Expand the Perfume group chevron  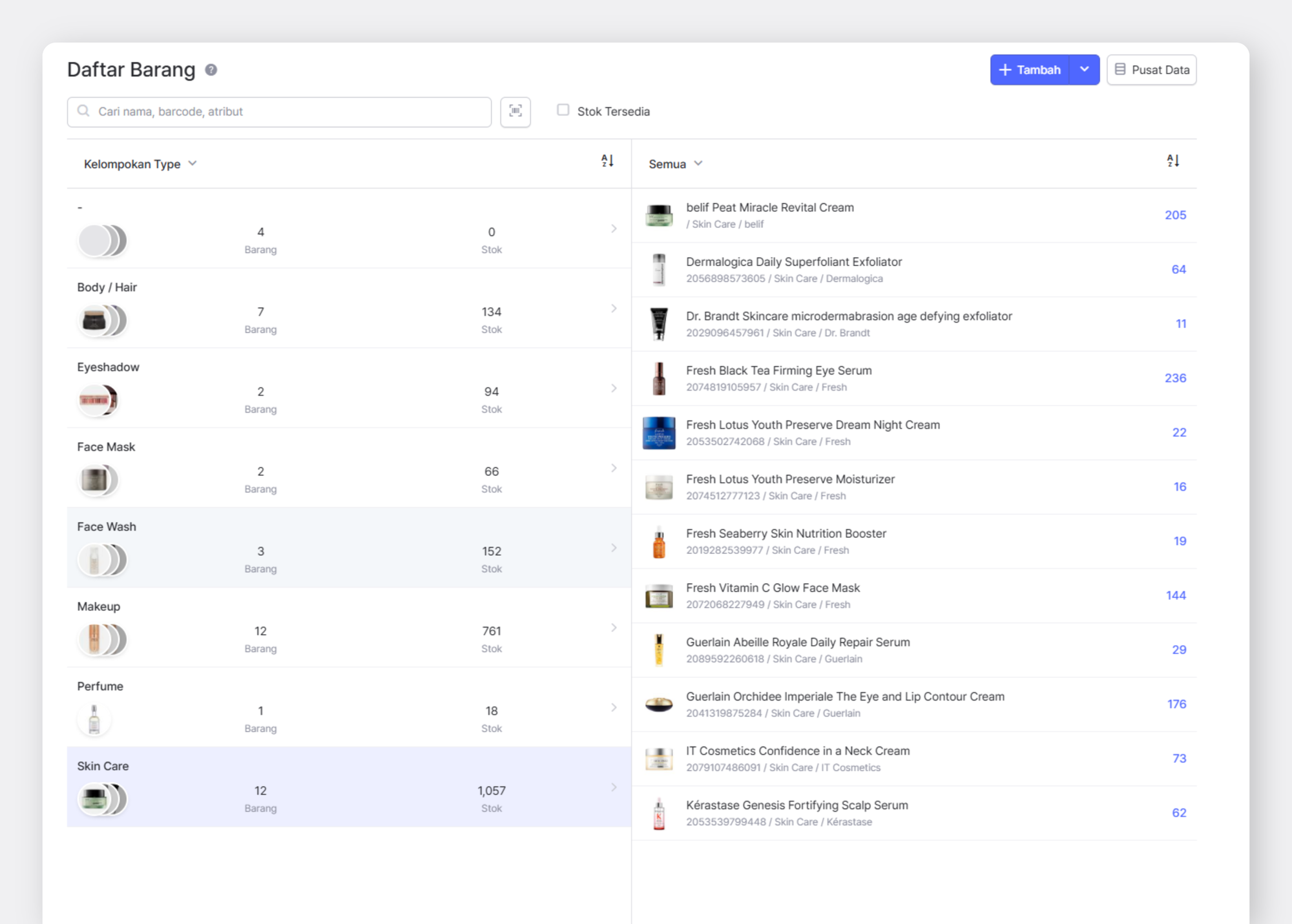[x=614, y=708]
